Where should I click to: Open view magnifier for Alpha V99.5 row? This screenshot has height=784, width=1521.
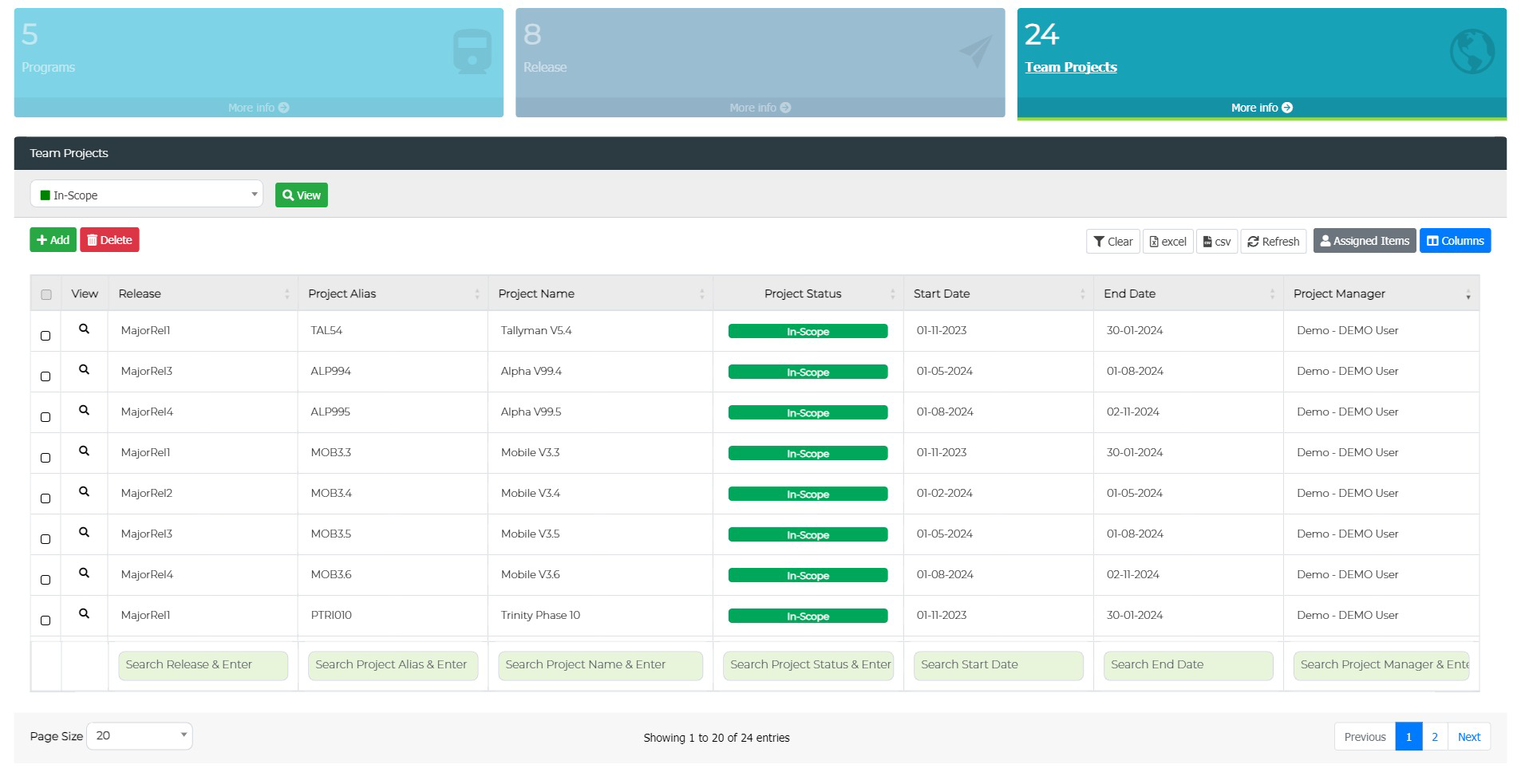tap(84, 410)
